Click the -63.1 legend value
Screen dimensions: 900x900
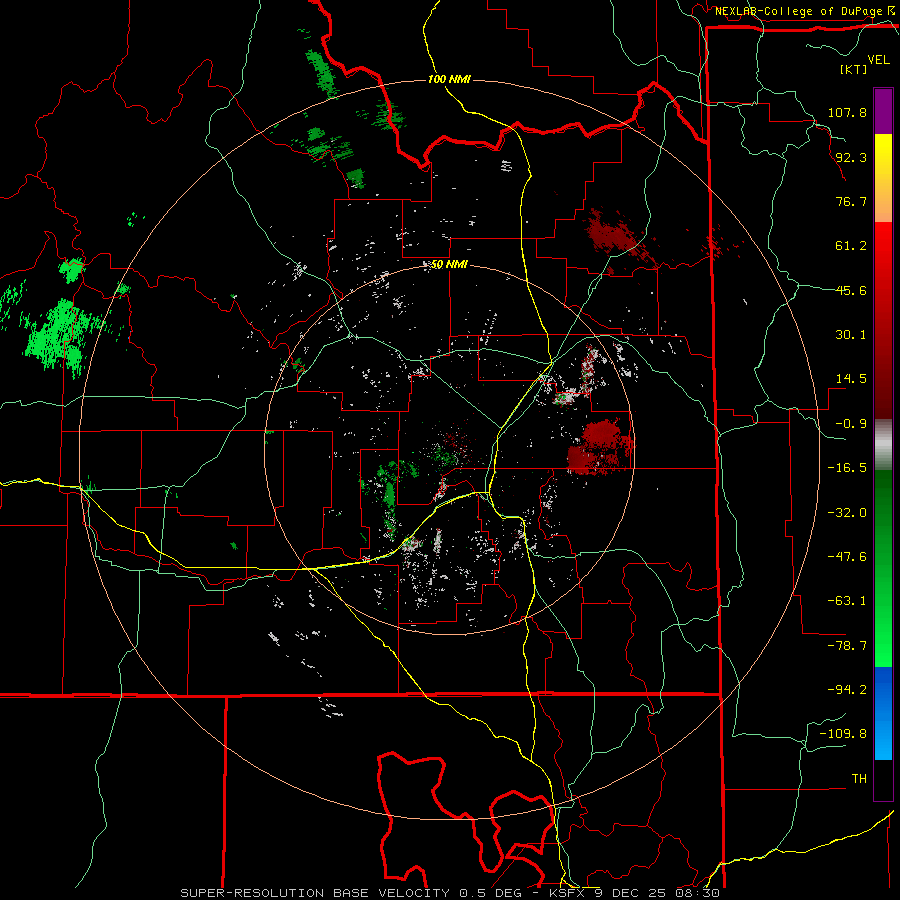(x=847, y=601)
